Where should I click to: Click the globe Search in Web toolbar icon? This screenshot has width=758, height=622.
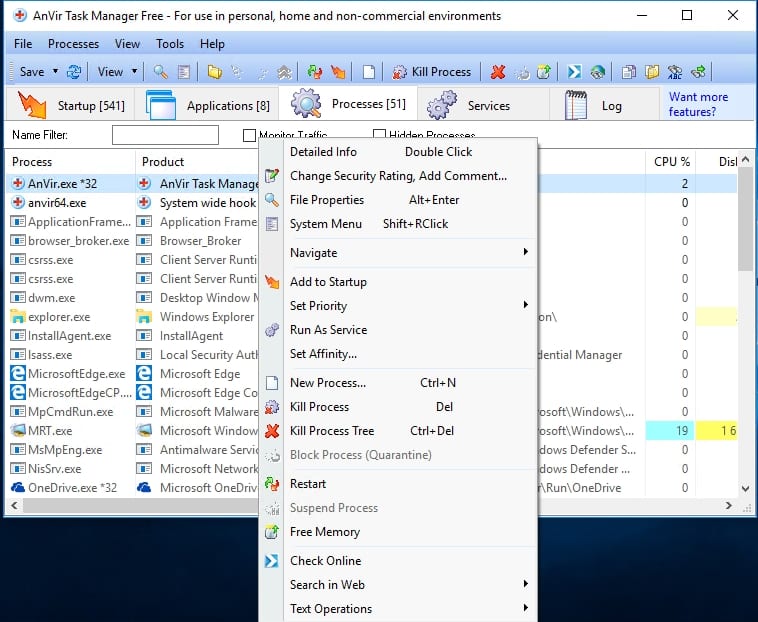tap(598, 72)
